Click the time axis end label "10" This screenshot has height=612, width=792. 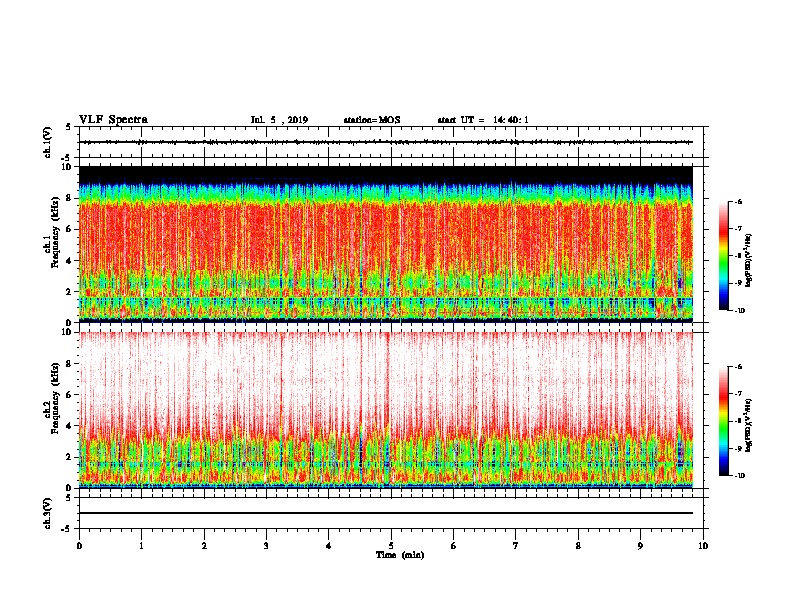click(703, 546)
